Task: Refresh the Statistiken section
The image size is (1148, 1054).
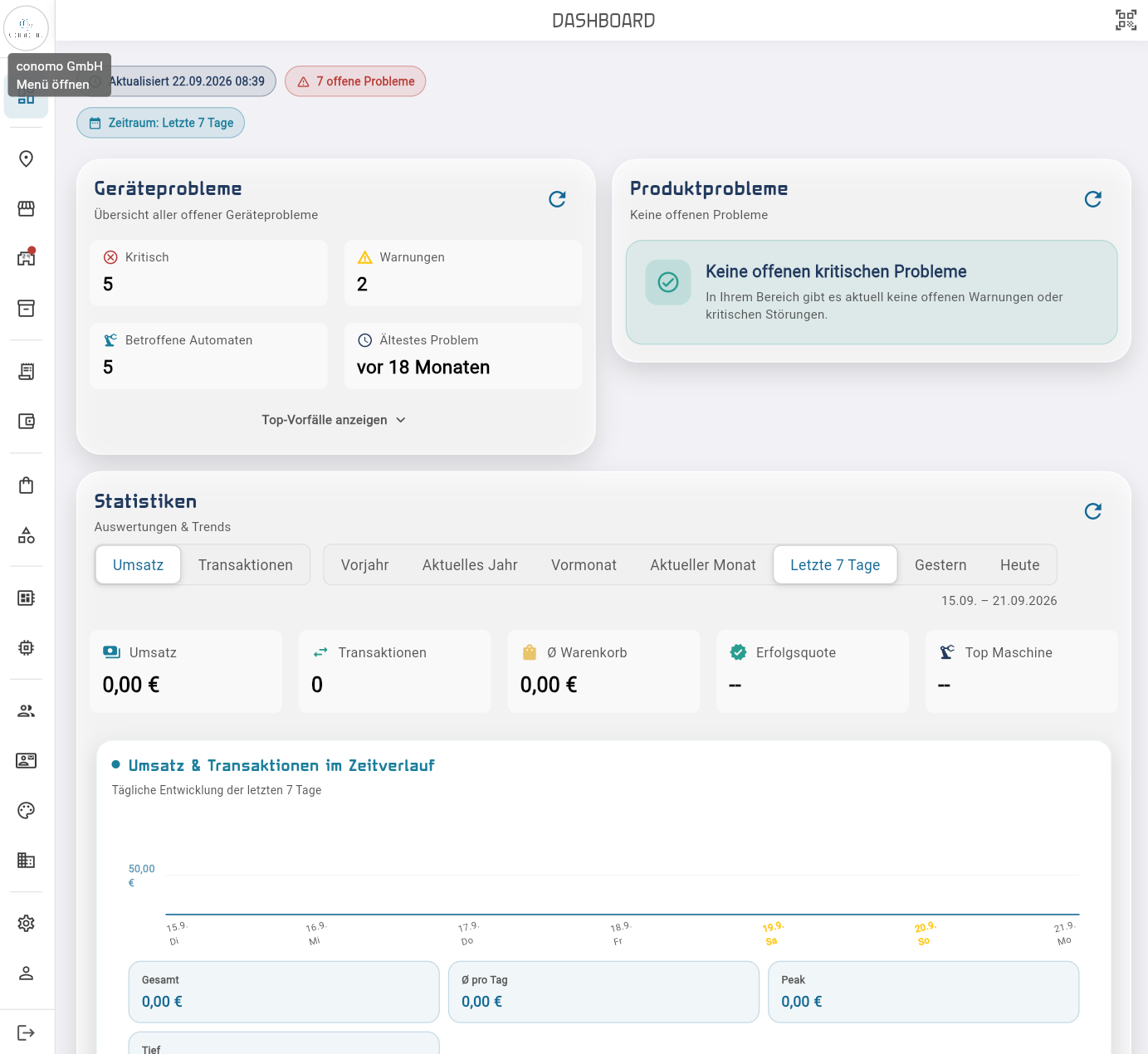Action: 1093,511
